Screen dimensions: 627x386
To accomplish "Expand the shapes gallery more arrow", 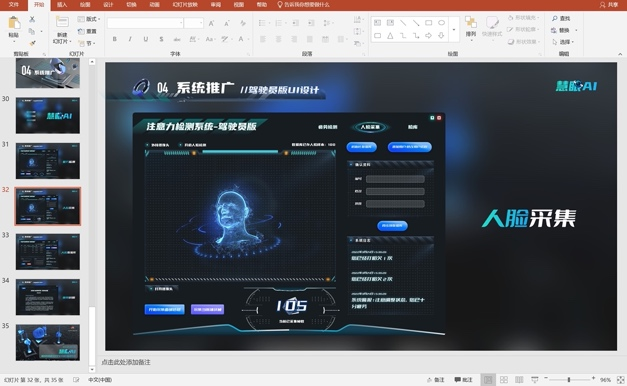I will (x=454, y=30).
